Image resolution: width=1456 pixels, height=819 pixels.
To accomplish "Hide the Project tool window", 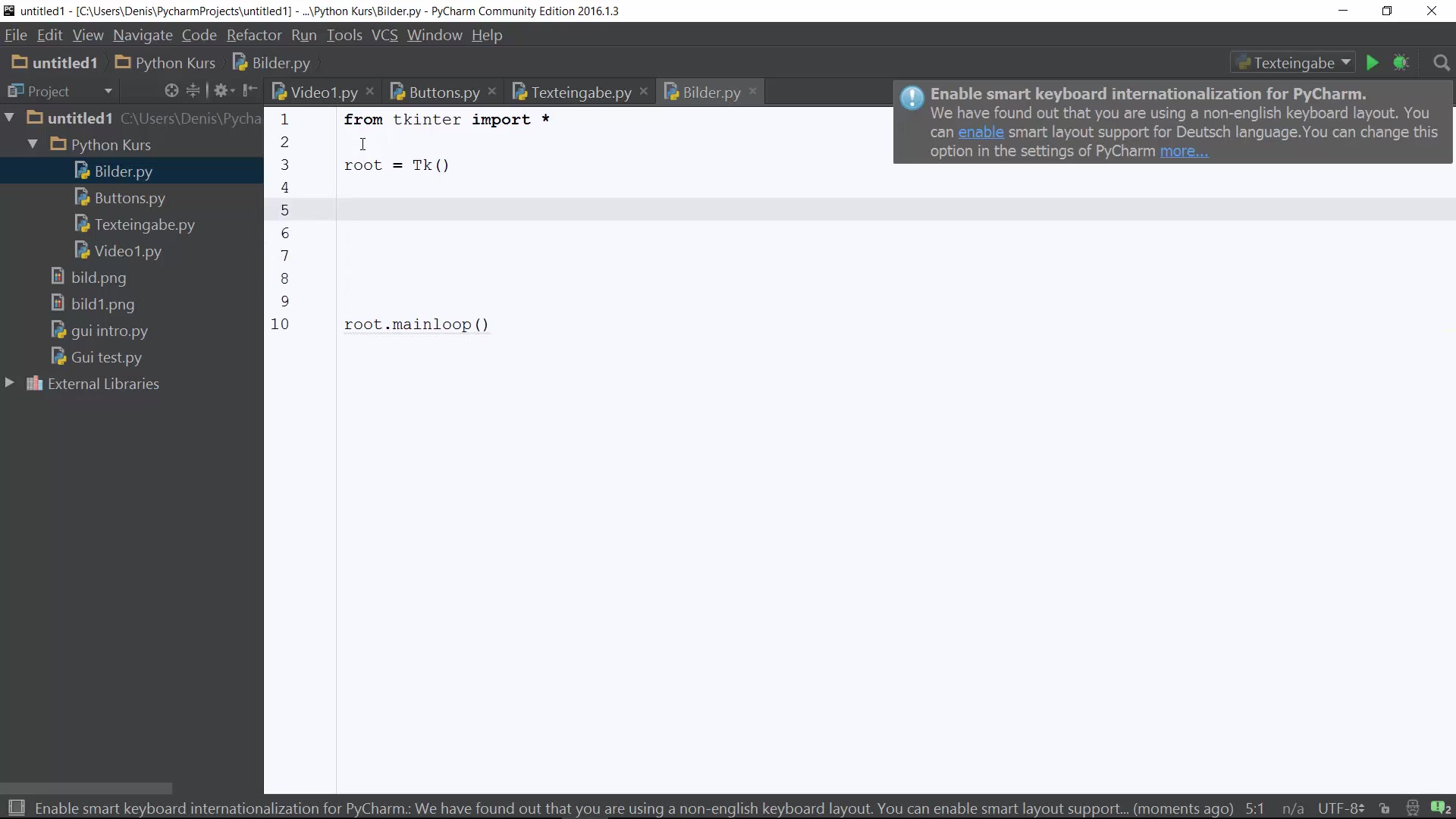I will coord(250,91).
